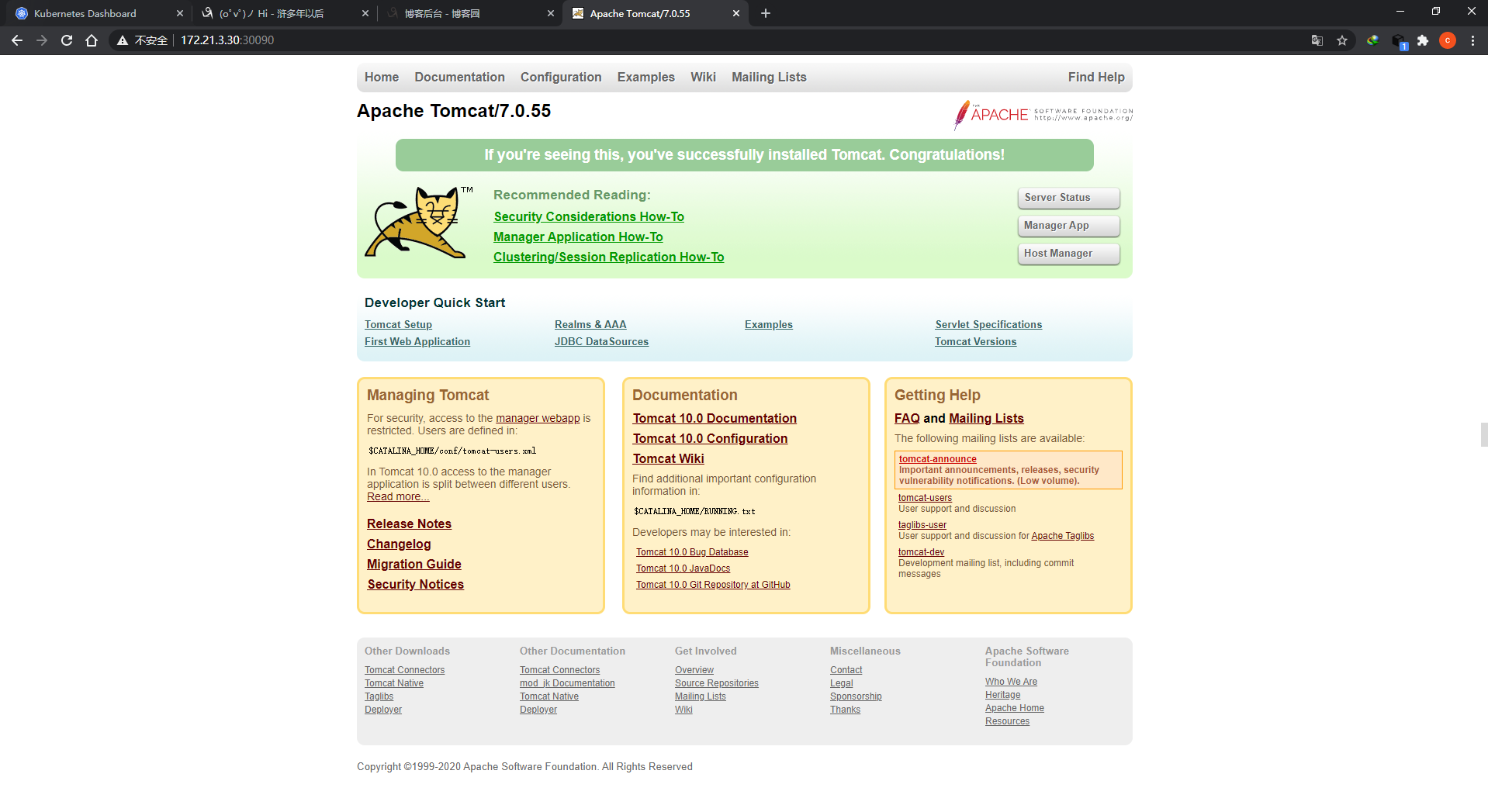
Task: Open the extensions puzzle icon
Action: pyautogui.click(x=1423, y=40)
